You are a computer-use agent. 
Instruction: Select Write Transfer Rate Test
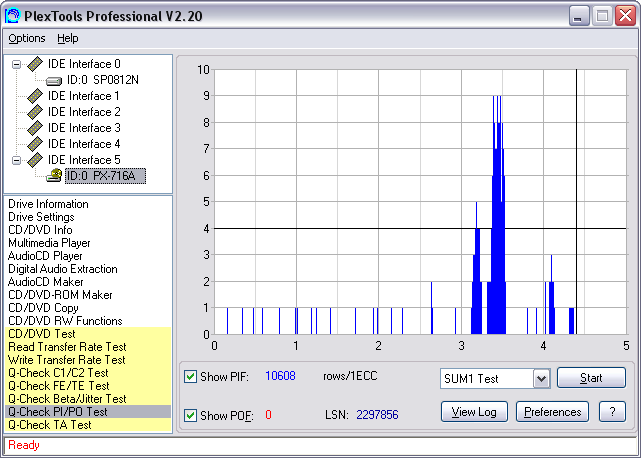(x=88, y=360)
